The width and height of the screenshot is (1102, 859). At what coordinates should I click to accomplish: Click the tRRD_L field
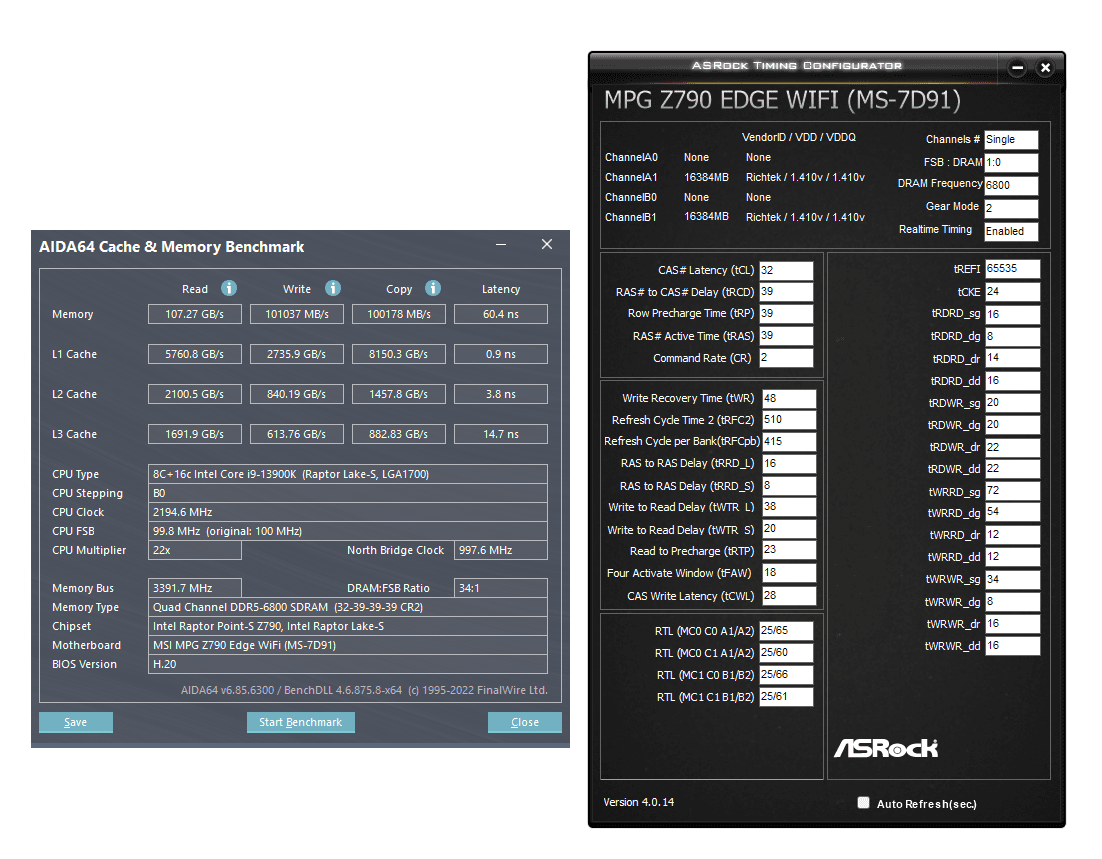tap(789, 464)
